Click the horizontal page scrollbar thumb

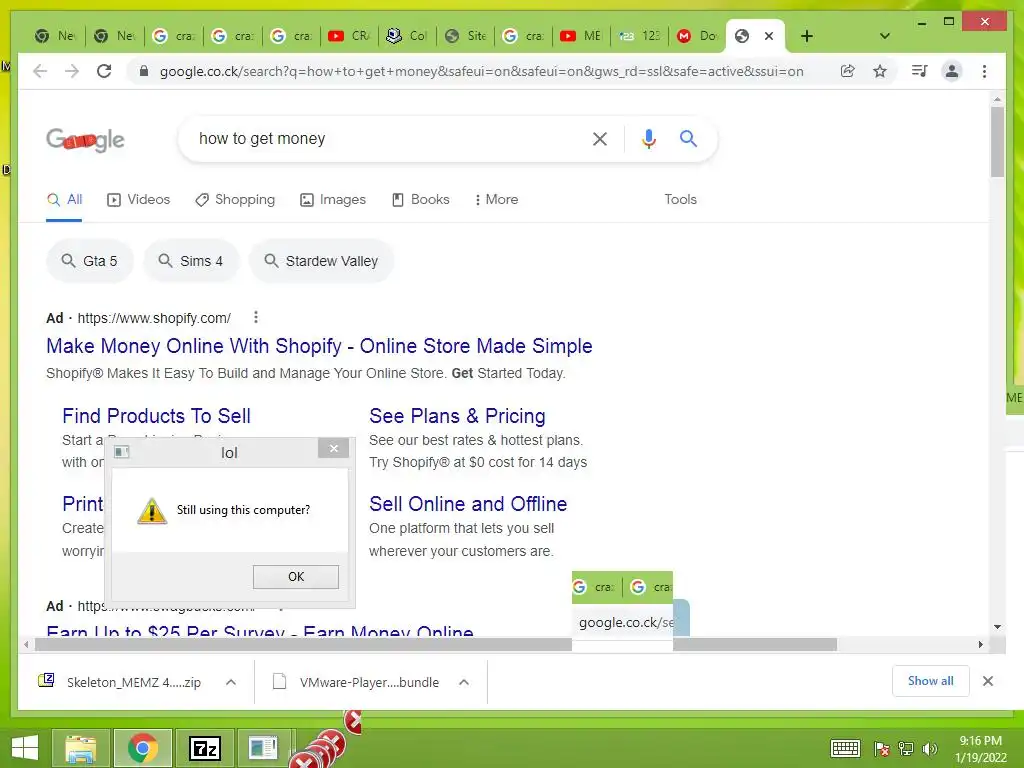click(x=436, y=645)
